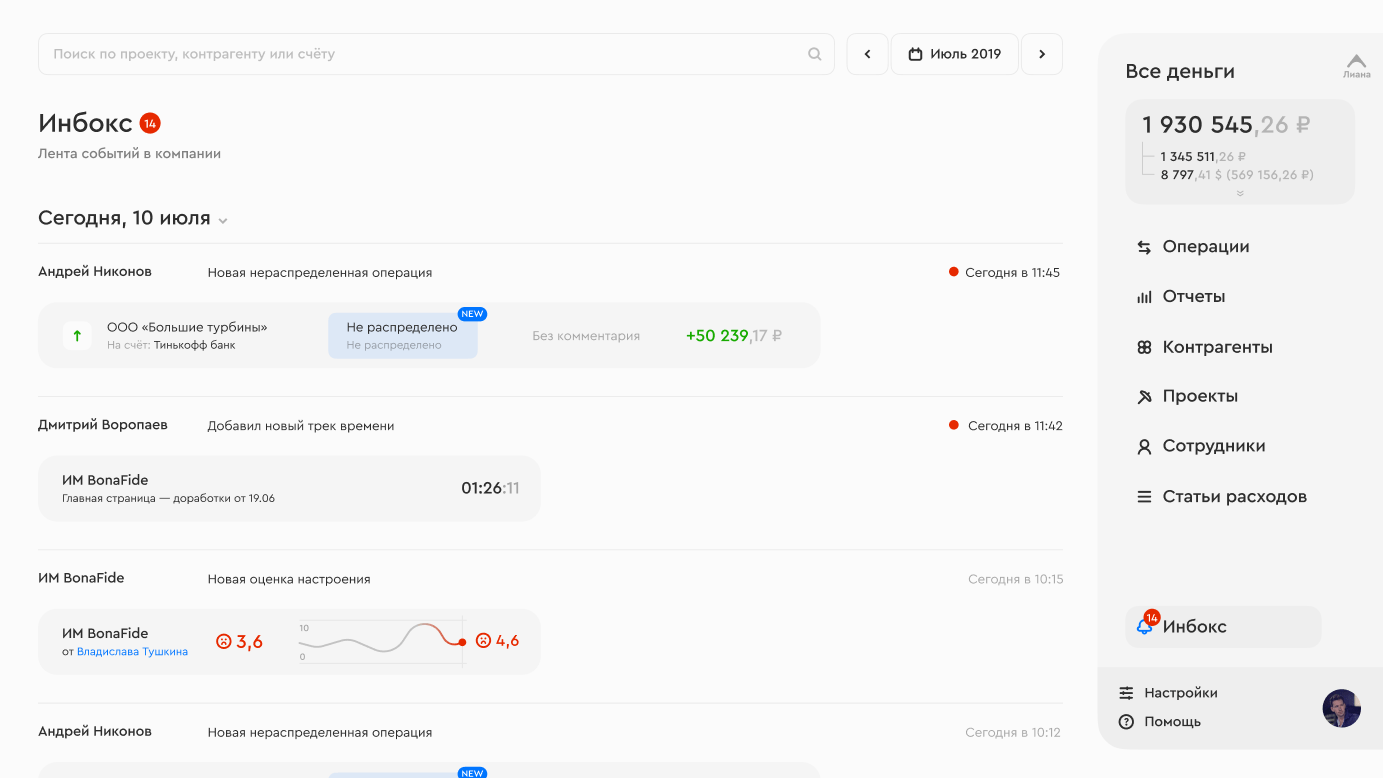
Task: Click the help question mark icon
Action: tap(1127, 722)
